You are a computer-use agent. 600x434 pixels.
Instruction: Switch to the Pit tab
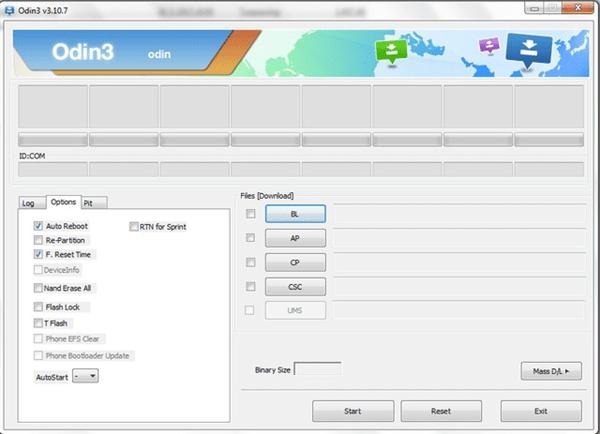coord(89,202)
